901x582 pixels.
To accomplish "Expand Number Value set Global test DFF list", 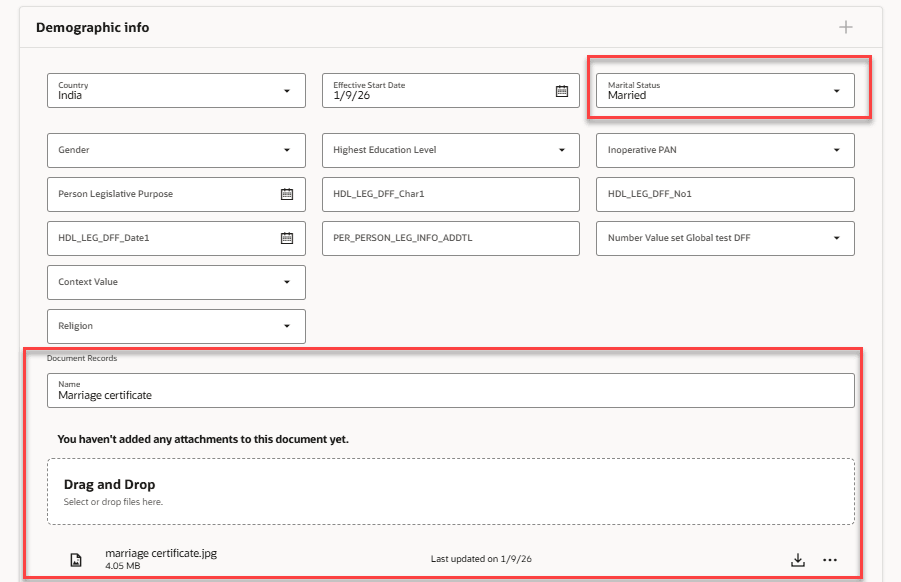I will tap(839, 238).
